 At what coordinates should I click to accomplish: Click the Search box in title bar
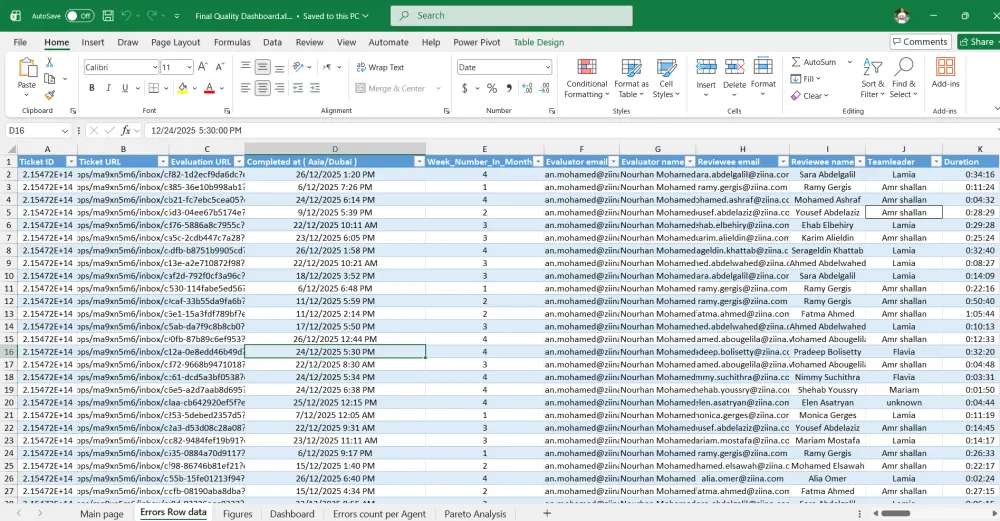511,16
